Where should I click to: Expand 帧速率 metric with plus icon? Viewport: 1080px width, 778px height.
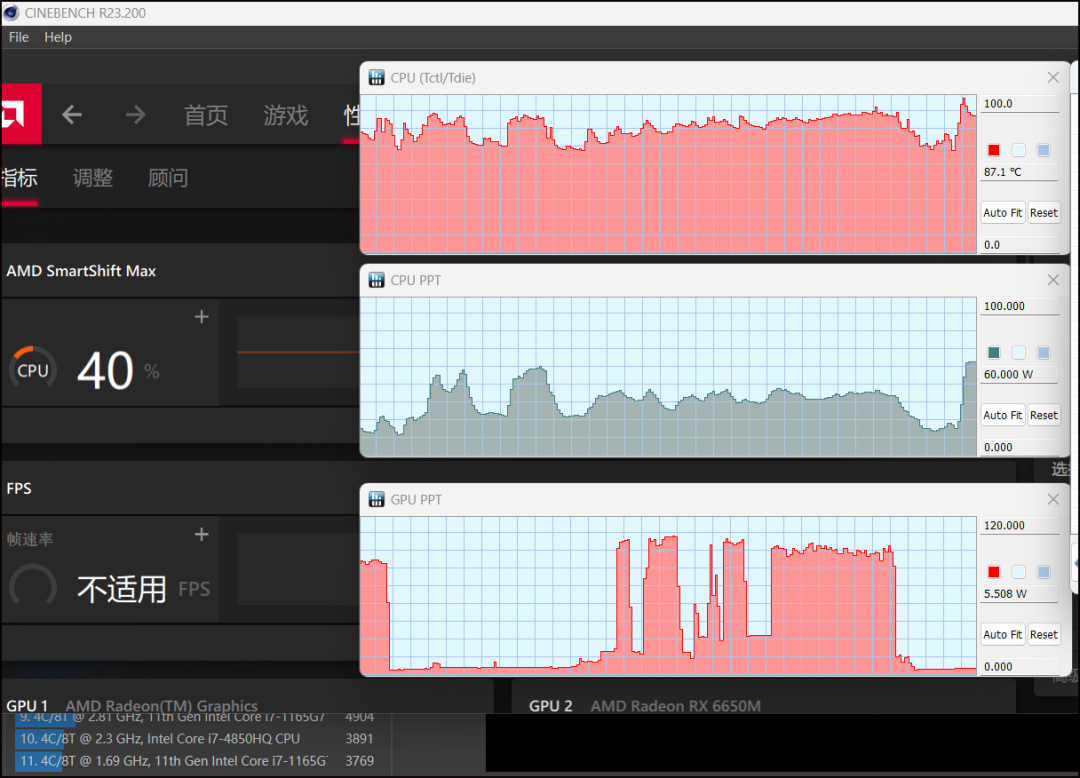[x=201, y=534]
